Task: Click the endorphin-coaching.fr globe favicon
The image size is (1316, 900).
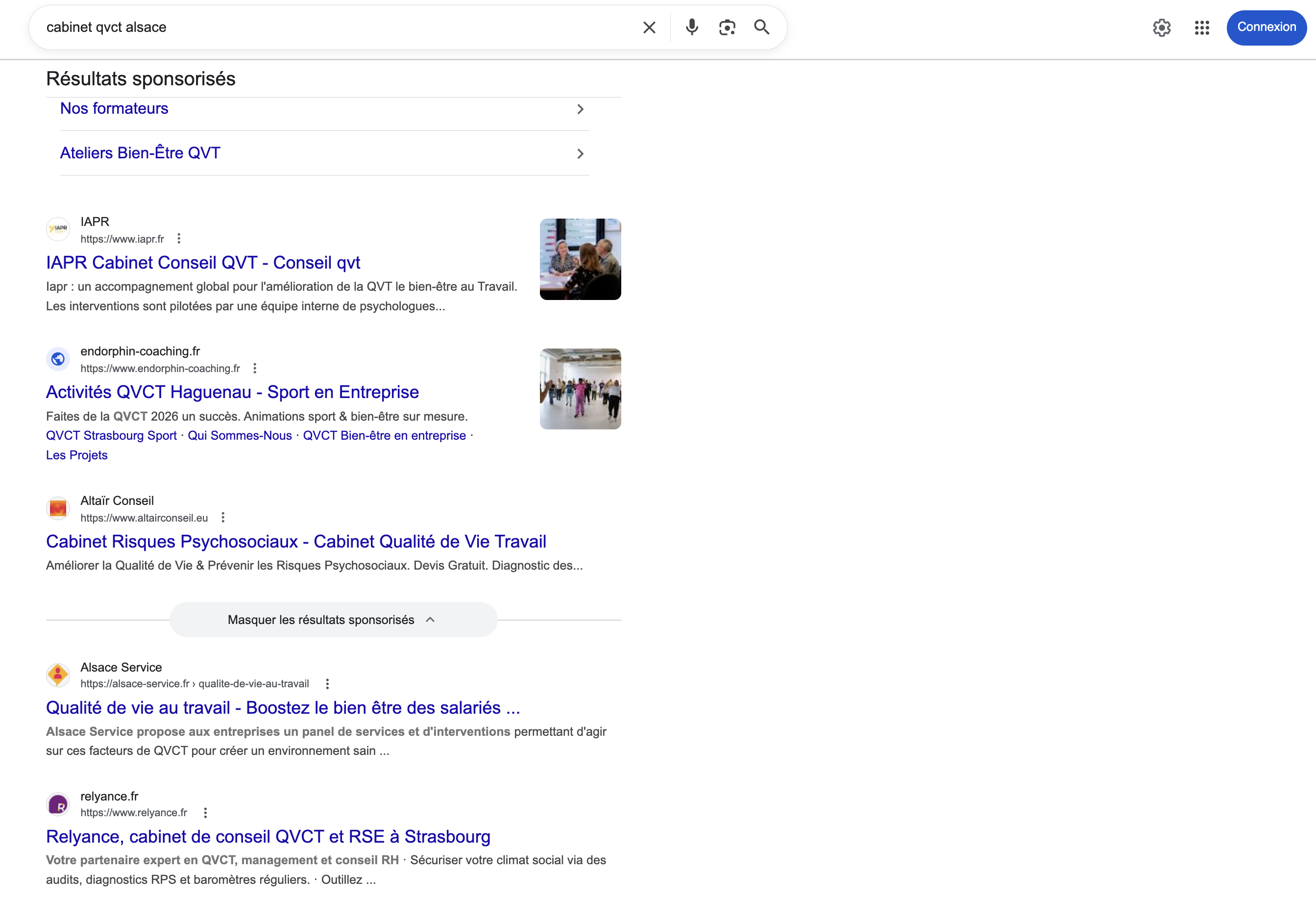Action: click(x=58, y=358)
